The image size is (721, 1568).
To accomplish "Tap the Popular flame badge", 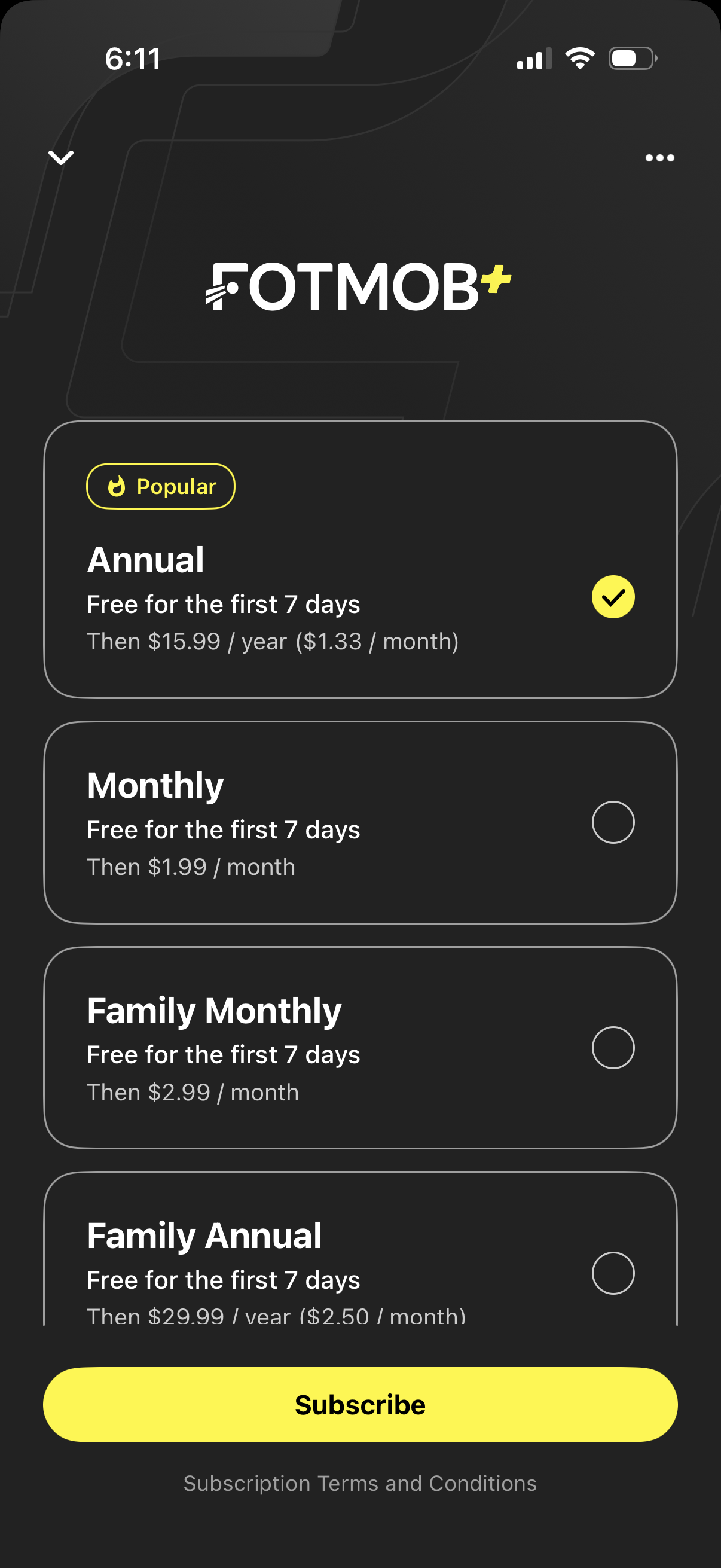I will pos(161,486).
